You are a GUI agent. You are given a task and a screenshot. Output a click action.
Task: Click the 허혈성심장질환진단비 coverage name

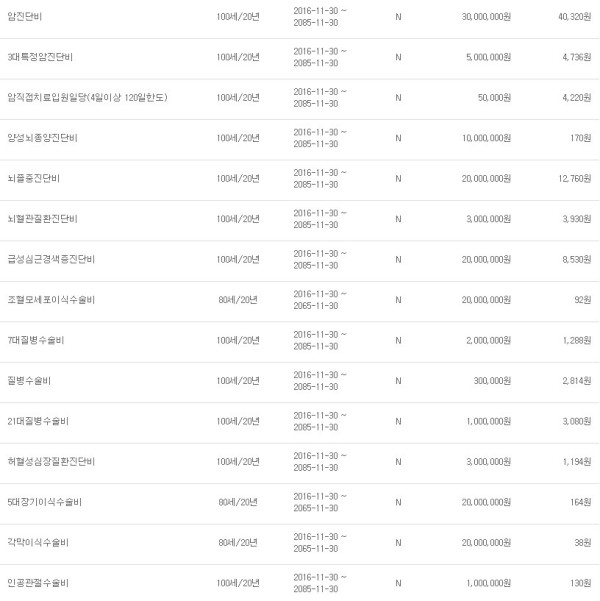(x=51, y=461)
